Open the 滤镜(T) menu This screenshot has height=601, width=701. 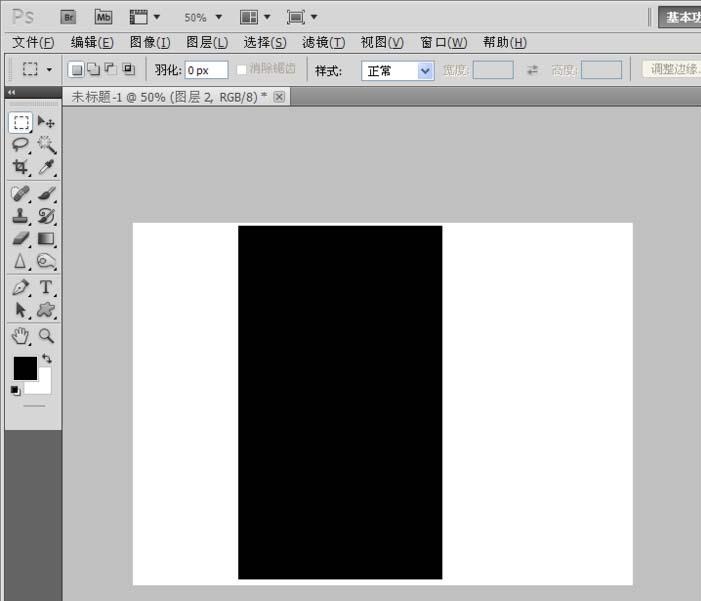(x=323, y=43)
